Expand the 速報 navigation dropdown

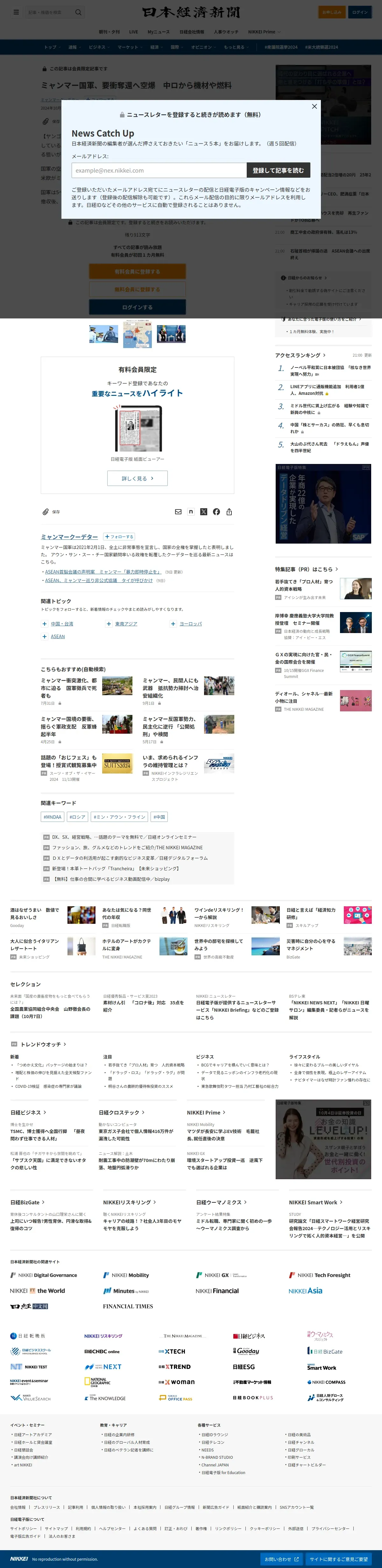(x=75, y=47)
